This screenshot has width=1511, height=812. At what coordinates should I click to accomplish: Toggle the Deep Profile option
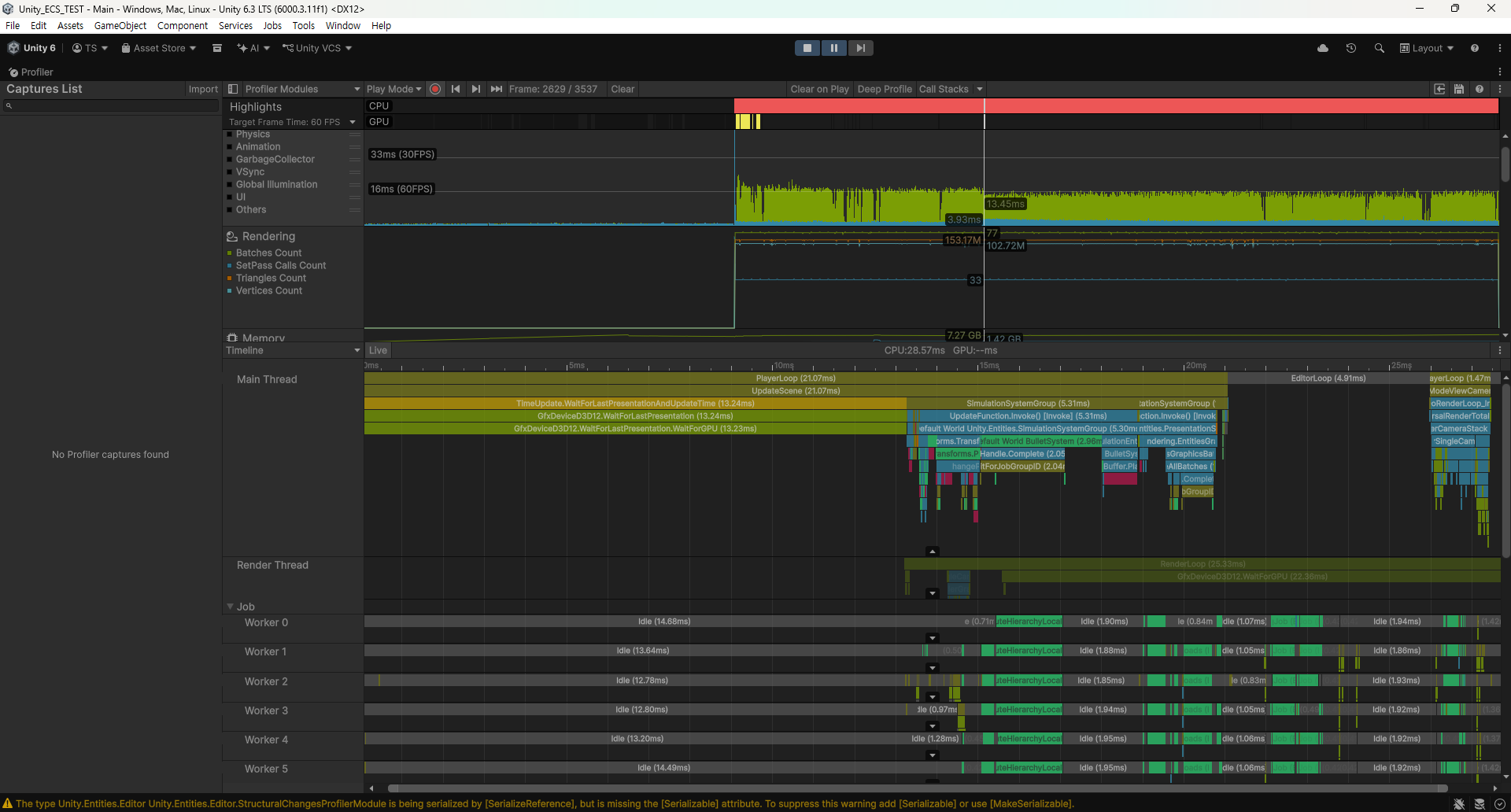884,89
